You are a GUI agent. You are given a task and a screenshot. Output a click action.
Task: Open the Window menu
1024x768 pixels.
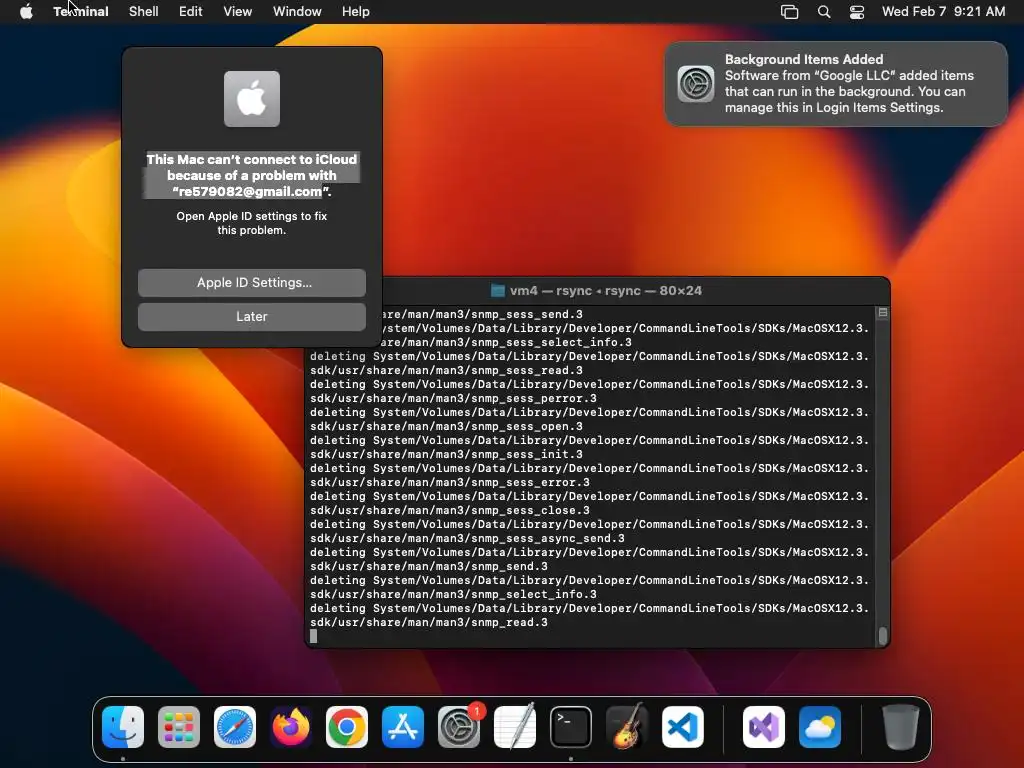[x=296, y=11]
